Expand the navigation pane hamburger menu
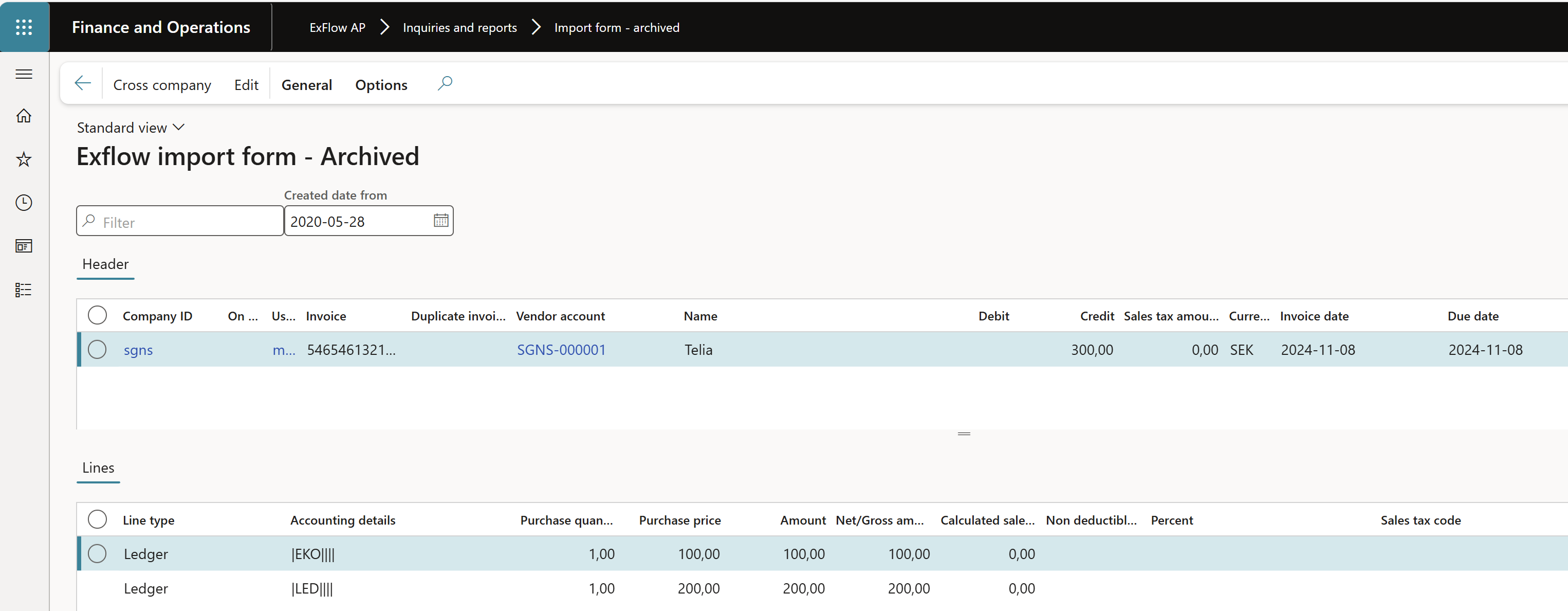Viewport: 1568px width, 611px height. coord(24,75)
